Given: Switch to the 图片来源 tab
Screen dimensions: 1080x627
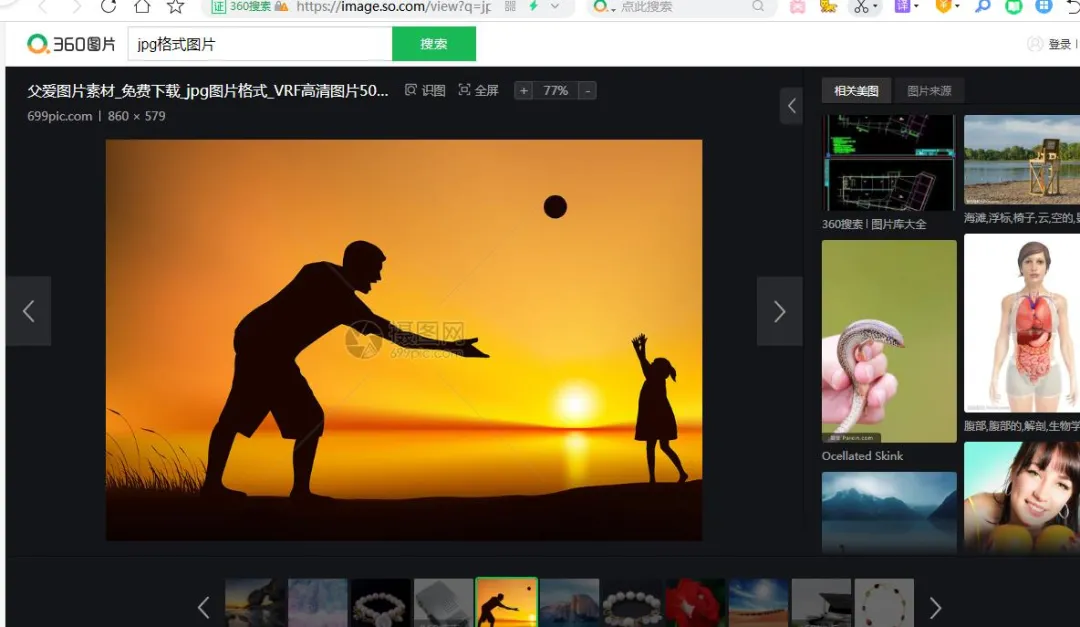Looking at the screenshot, I should 929,91.
